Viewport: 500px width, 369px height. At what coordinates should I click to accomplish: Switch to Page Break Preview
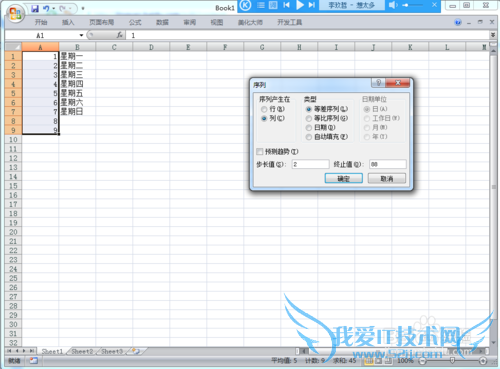pos(388,361)
